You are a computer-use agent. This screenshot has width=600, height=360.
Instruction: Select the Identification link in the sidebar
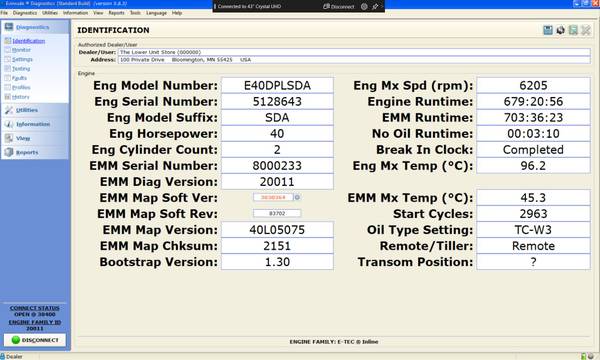point(29,41)
